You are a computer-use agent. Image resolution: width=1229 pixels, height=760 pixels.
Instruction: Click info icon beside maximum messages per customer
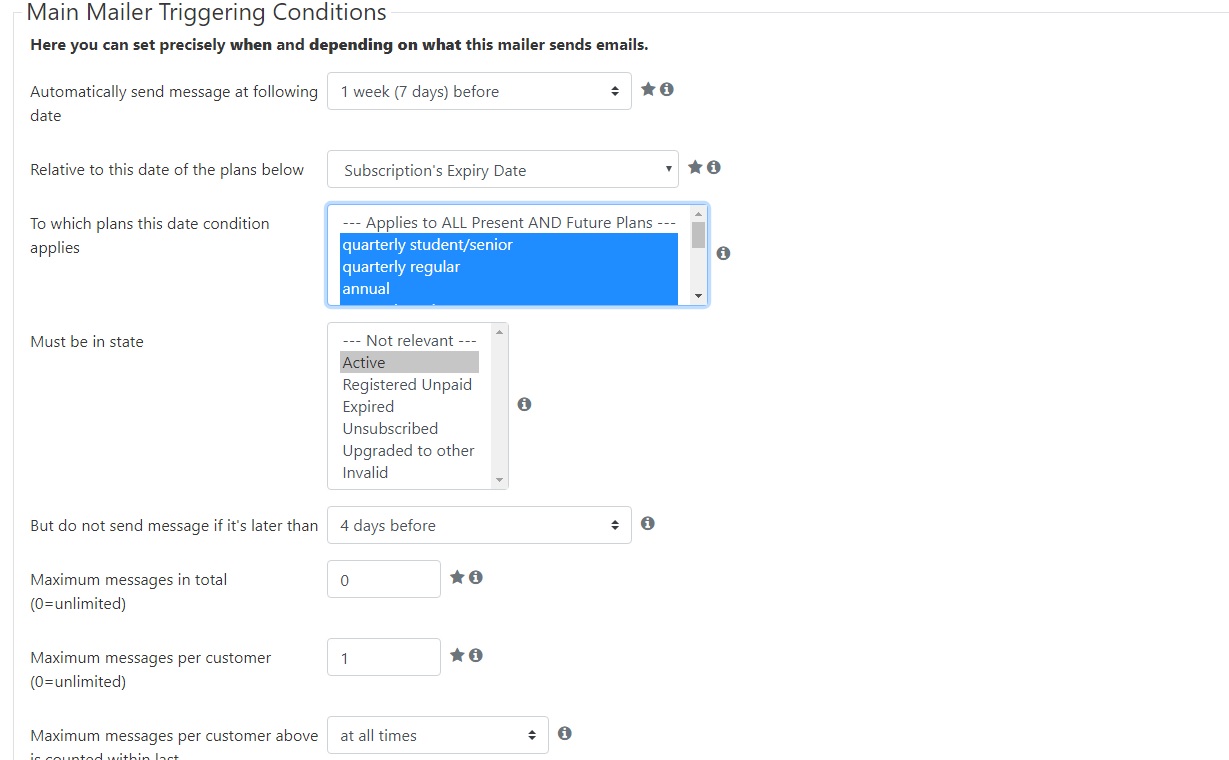(x=476, y=655)
